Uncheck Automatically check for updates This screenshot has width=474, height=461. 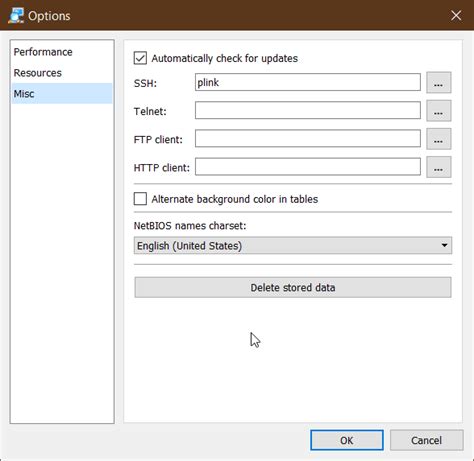[x=140, y=58]
